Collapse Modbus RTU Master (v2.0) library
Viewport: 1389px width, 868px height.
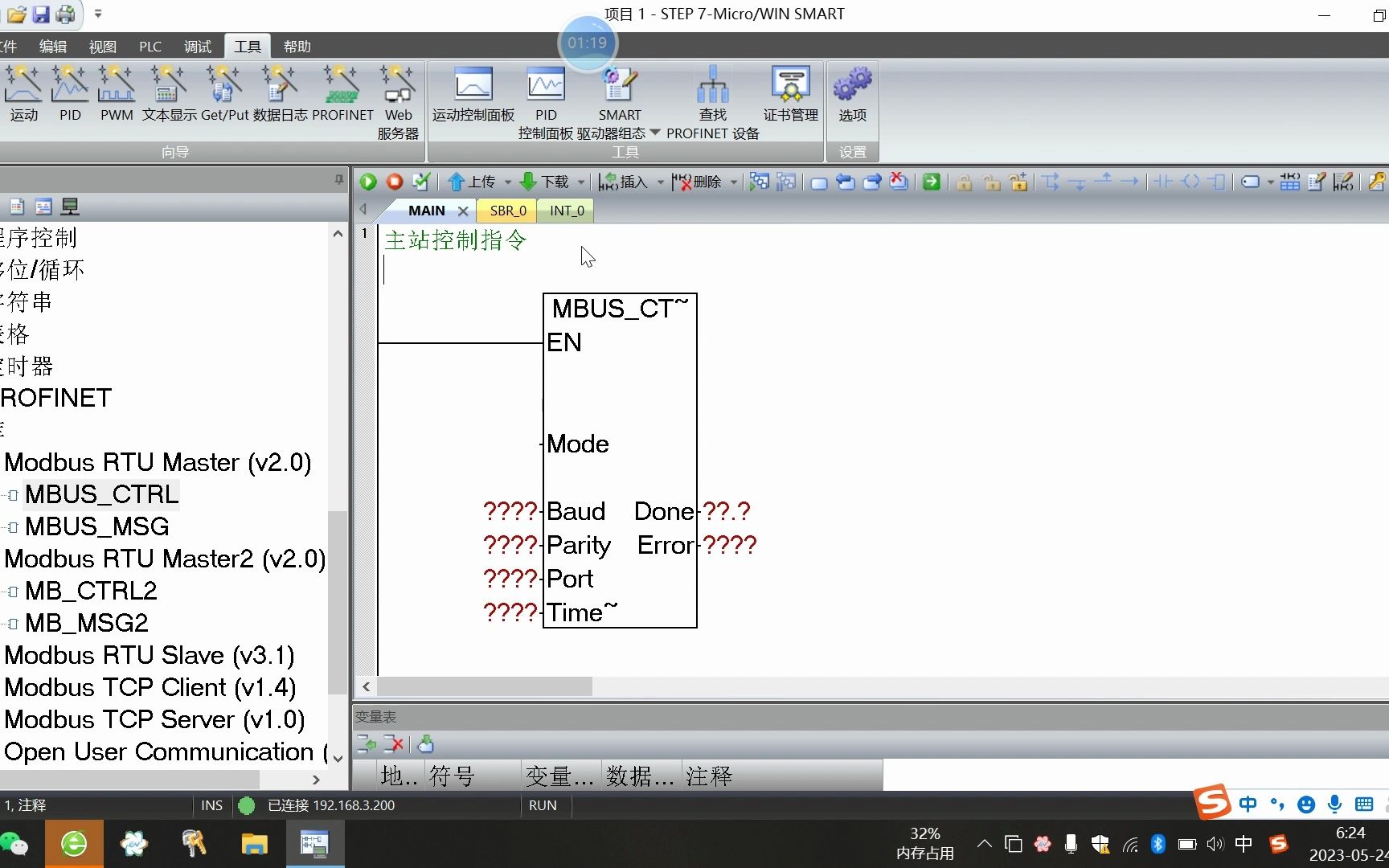158,462
